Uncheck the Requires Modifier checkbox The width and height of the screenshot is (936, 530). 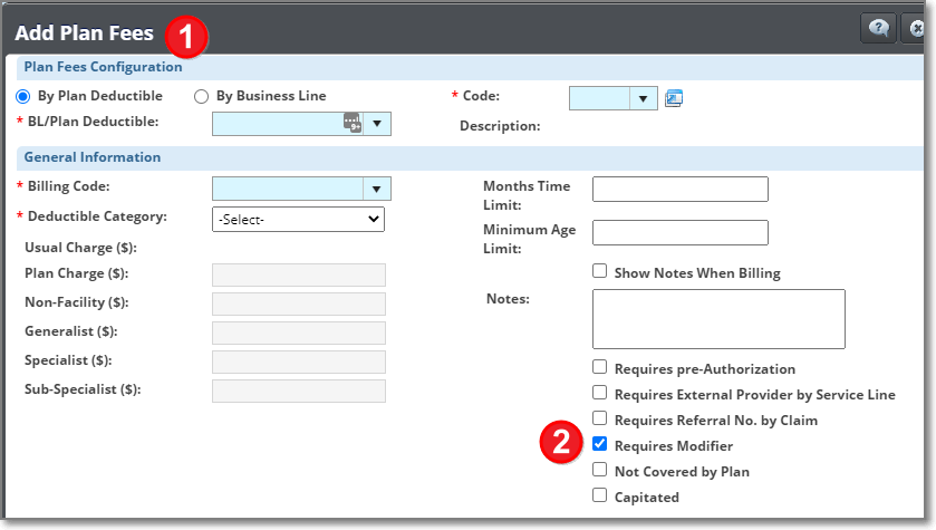[x=600, y=444]
